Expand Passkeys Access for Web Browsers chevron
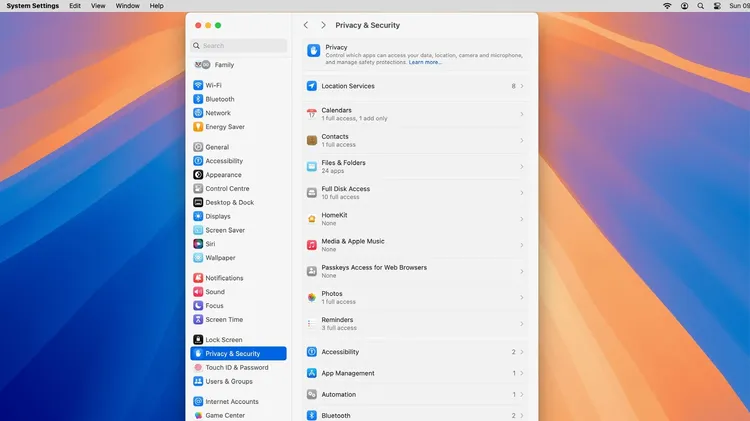The height and width of the screenshot is (421, 750). (x=522, y=271)
